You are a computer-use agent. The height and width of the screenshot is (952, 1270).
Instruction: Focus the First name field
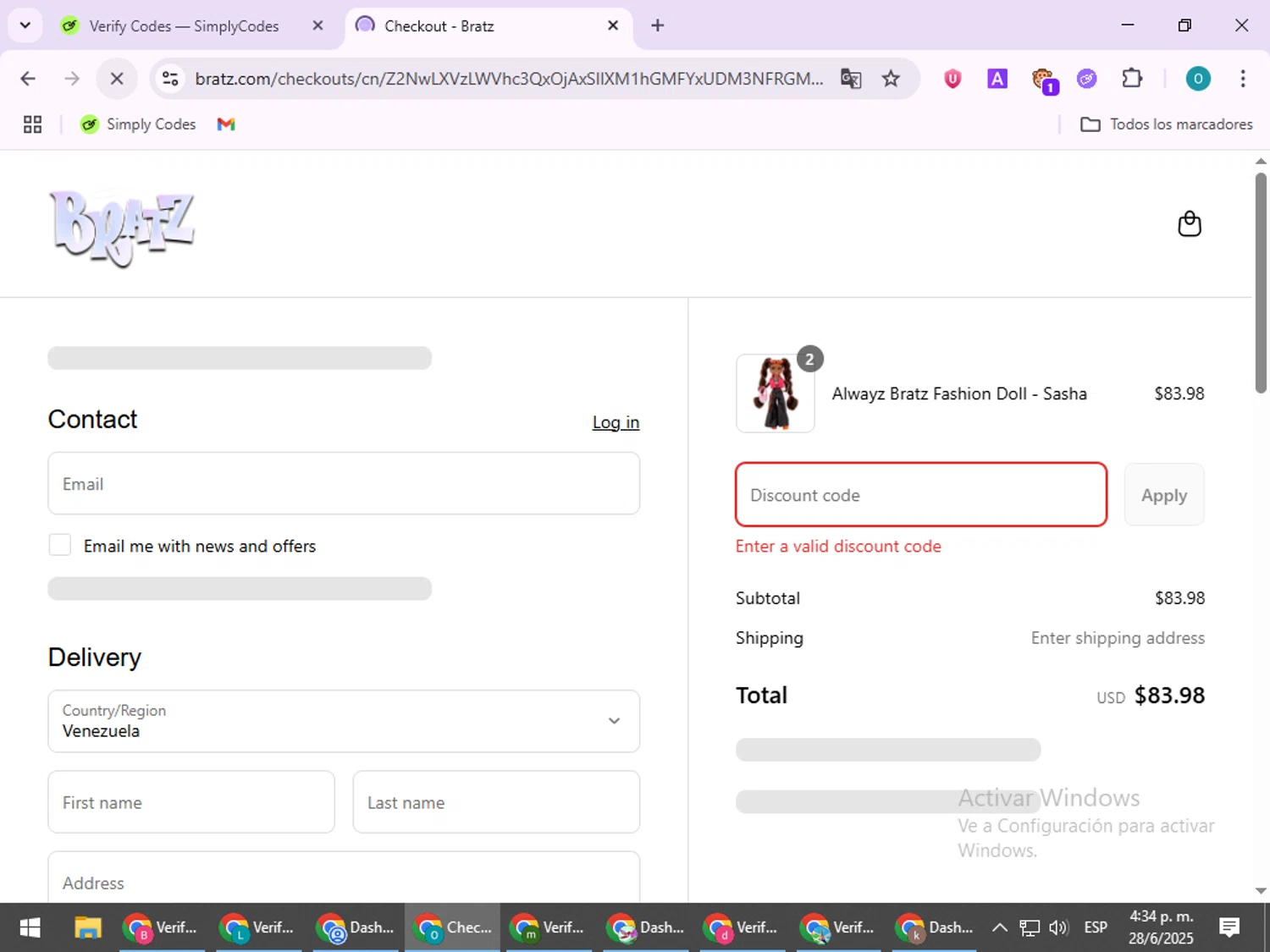point(191,801)
